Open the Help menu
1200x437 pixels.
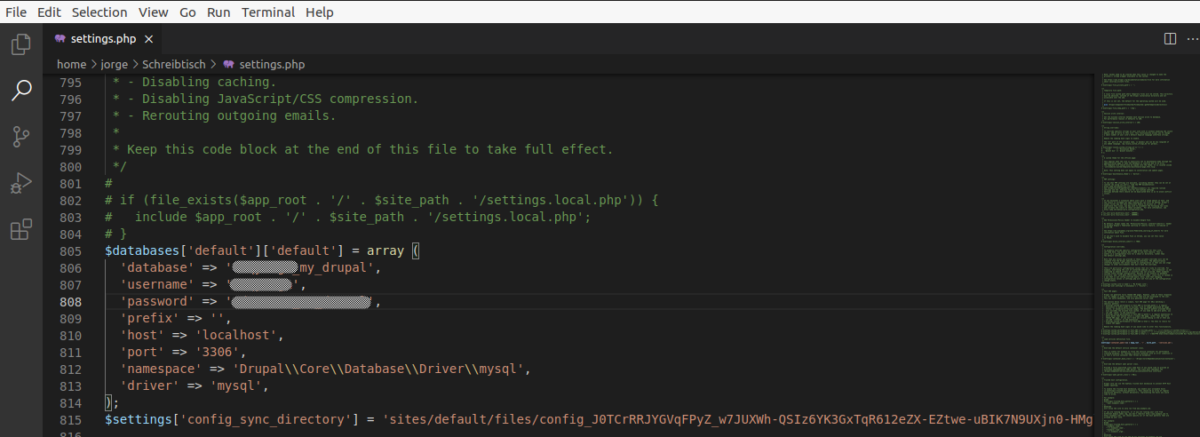(x=319, y=12)
